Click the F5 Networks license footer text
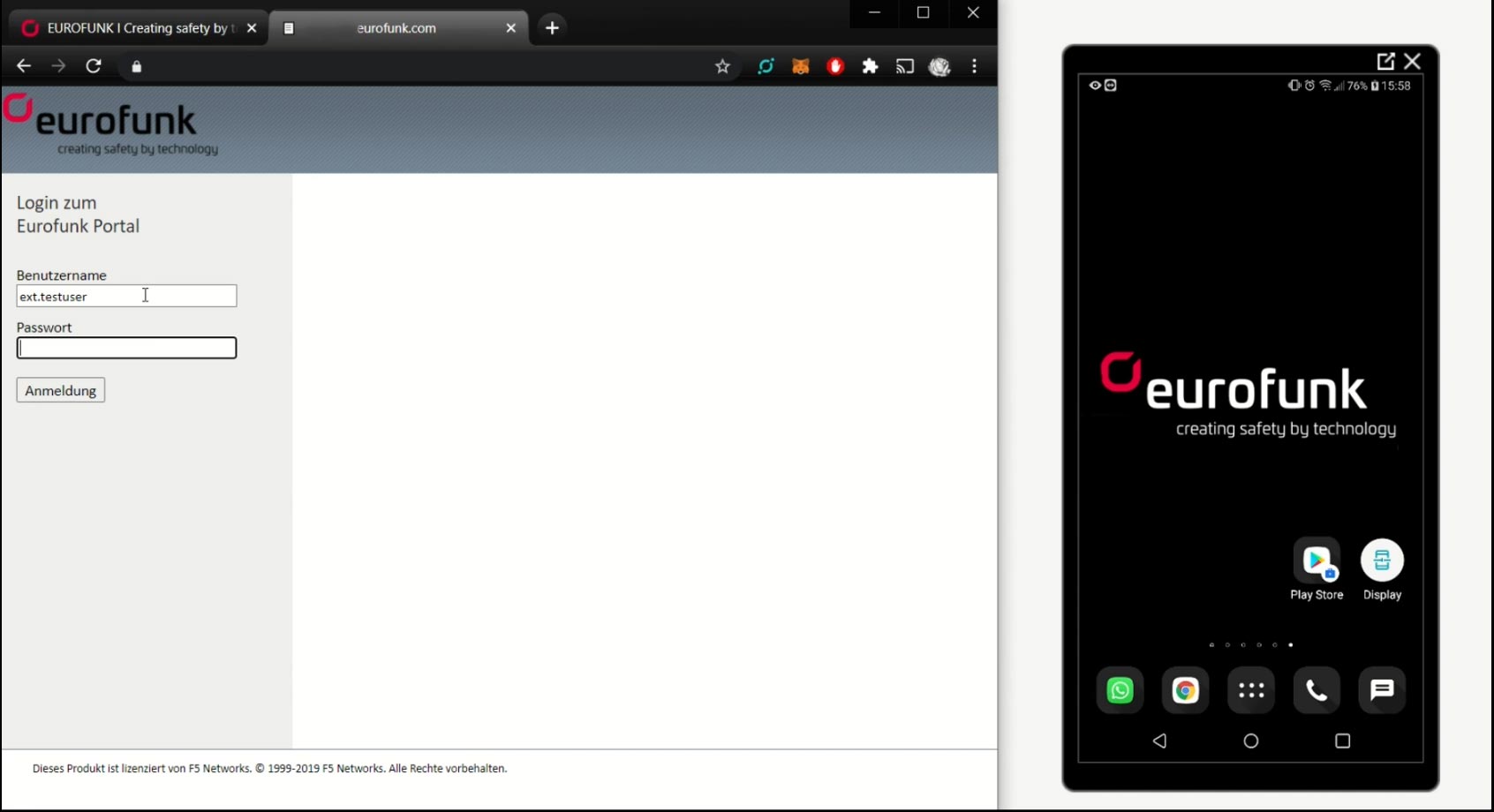Screen dimensions: 1494x812 [x=269, y=768]
